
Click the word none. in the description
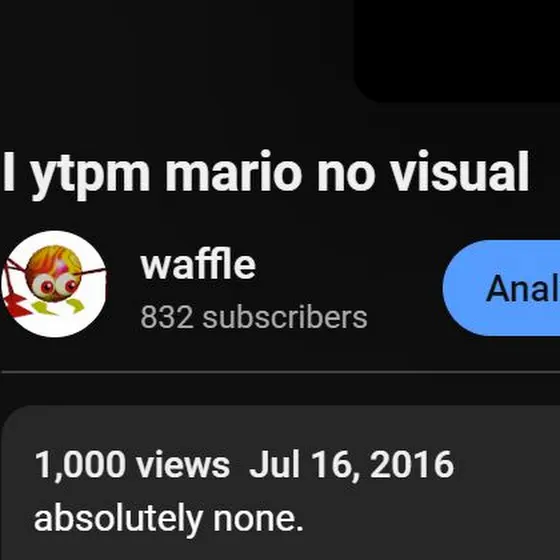tap(258, 519)
